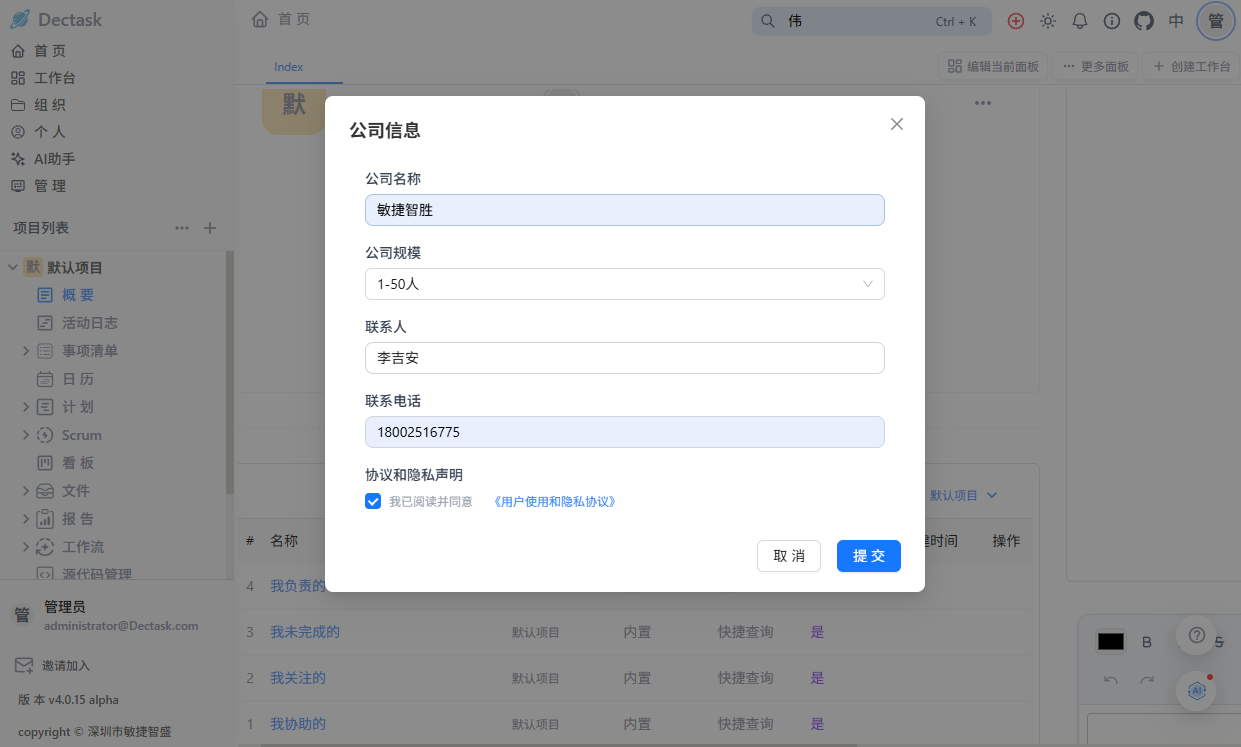Open 我协助的 query link
1241x747 pixels.
coord(298,724)
